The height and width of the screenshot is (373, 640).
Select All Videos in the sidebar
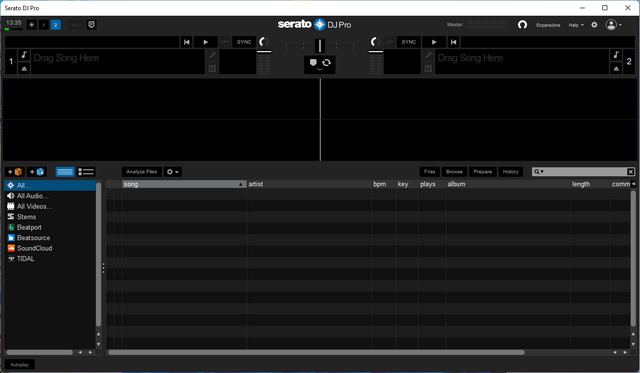(34, 206)
